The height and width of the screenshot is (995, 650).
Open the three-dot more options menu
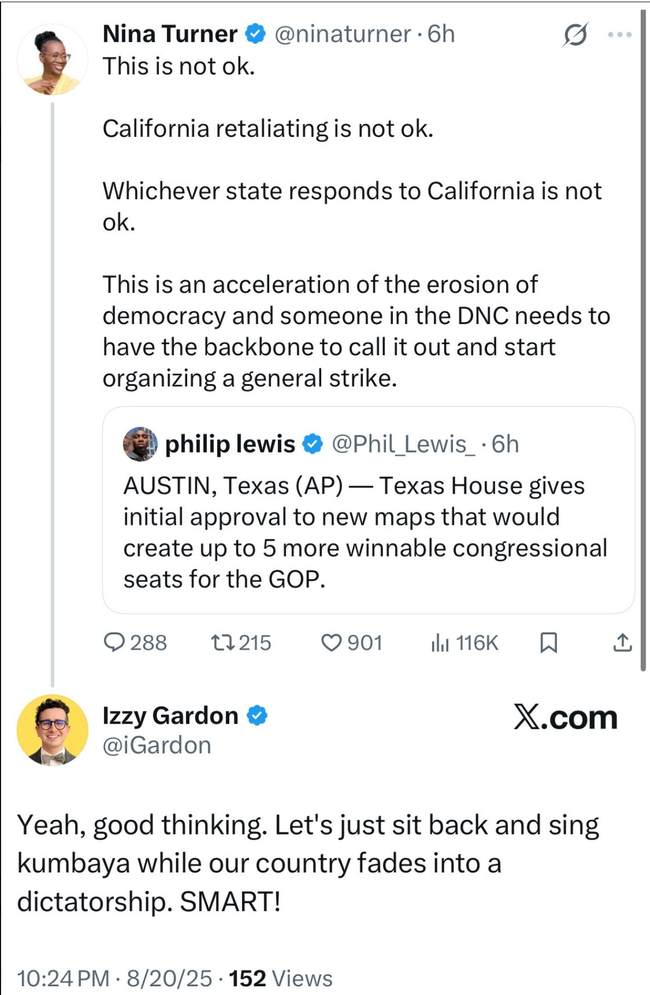(620, 34)
